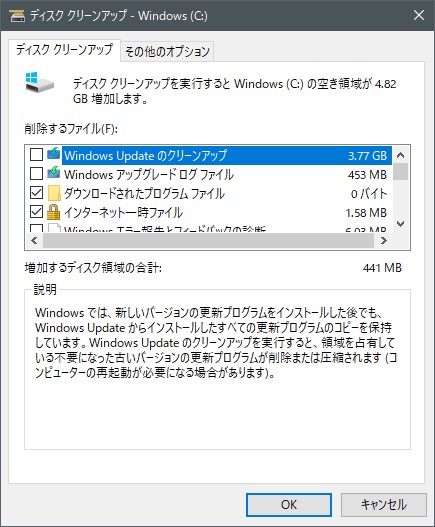Click the Windows drive icon near the summary
This screenshot has height=527, width=435.
coord(39,82)
